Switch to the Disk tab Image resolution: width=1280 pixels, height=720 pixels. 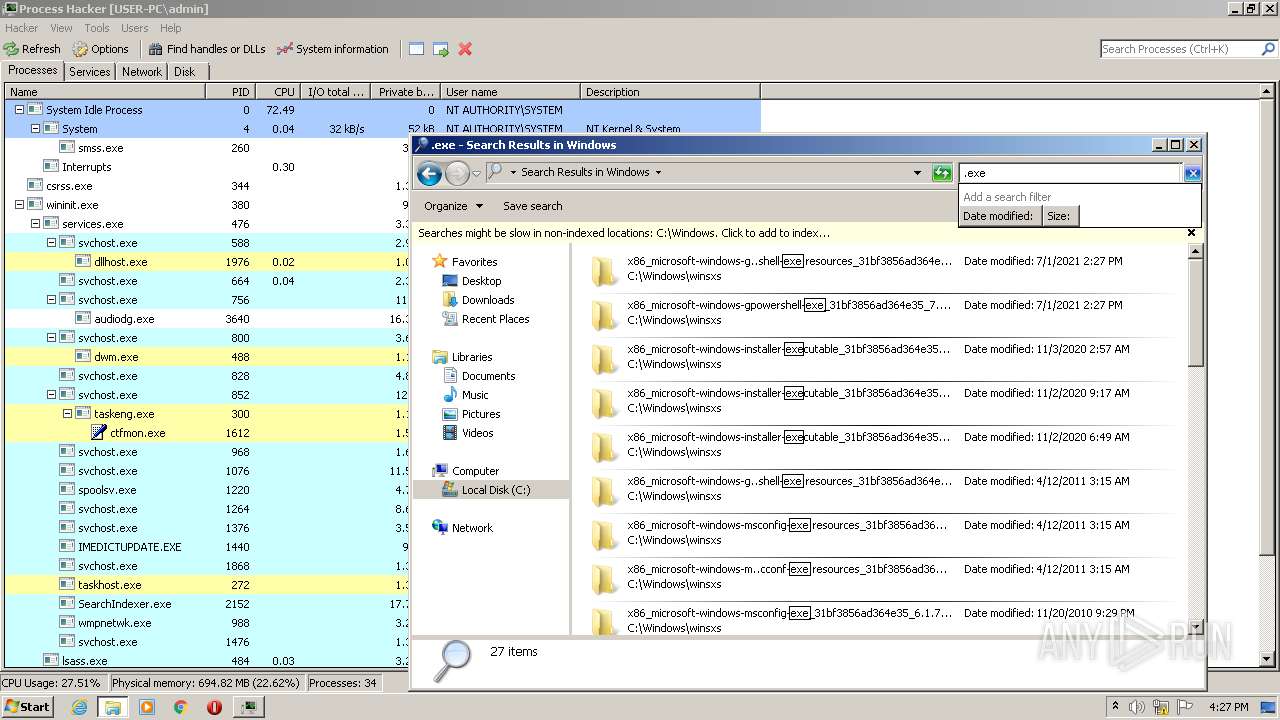[185, 72]
